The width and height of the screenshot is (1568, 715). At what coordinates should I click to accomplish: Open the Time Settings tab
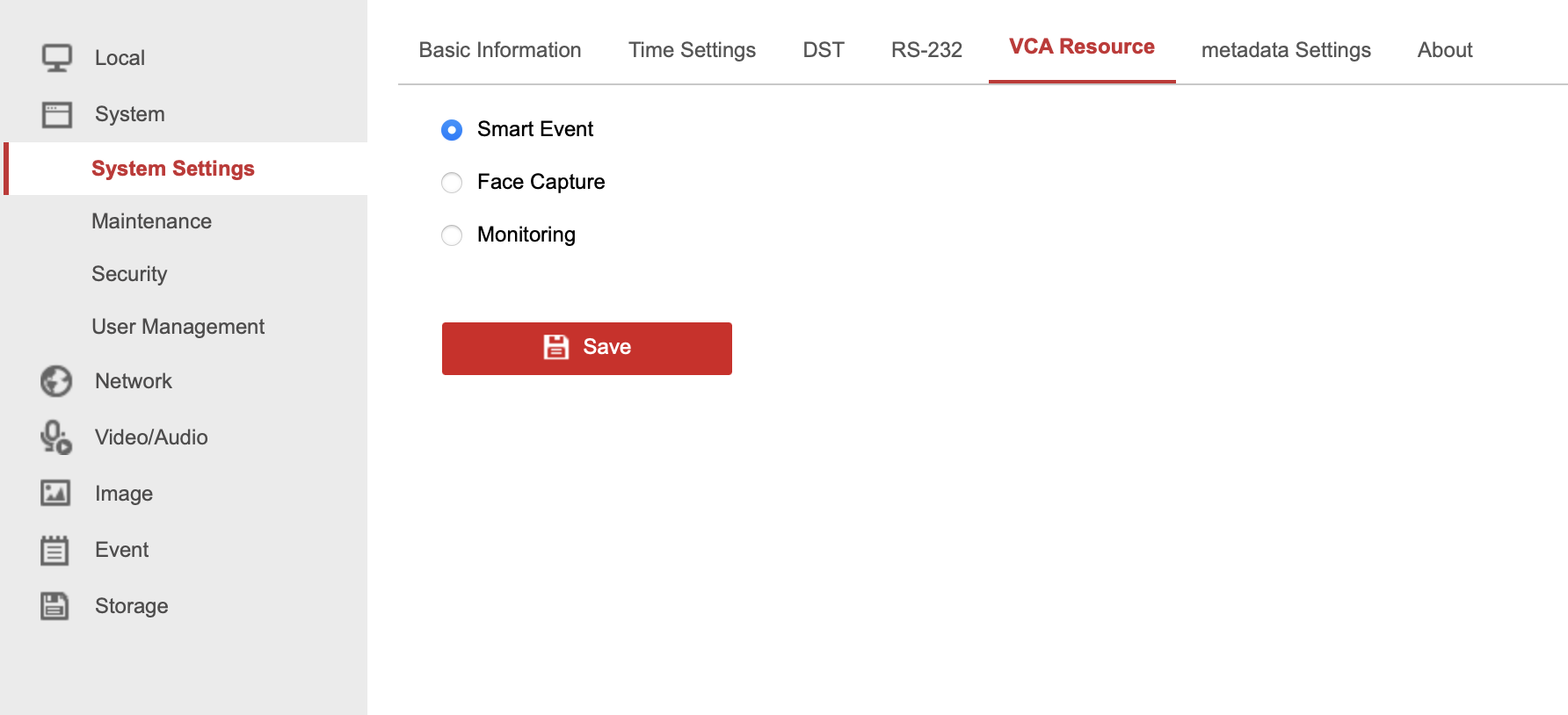(692, 50)
